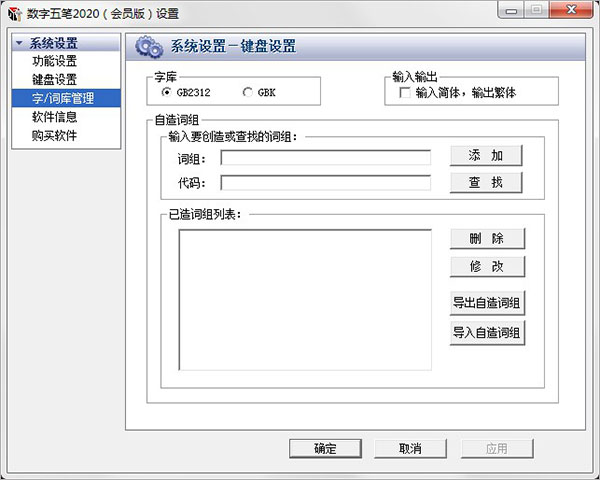Click the 查找 button
This screenshot has width=600, height=480.
(486, 182)
